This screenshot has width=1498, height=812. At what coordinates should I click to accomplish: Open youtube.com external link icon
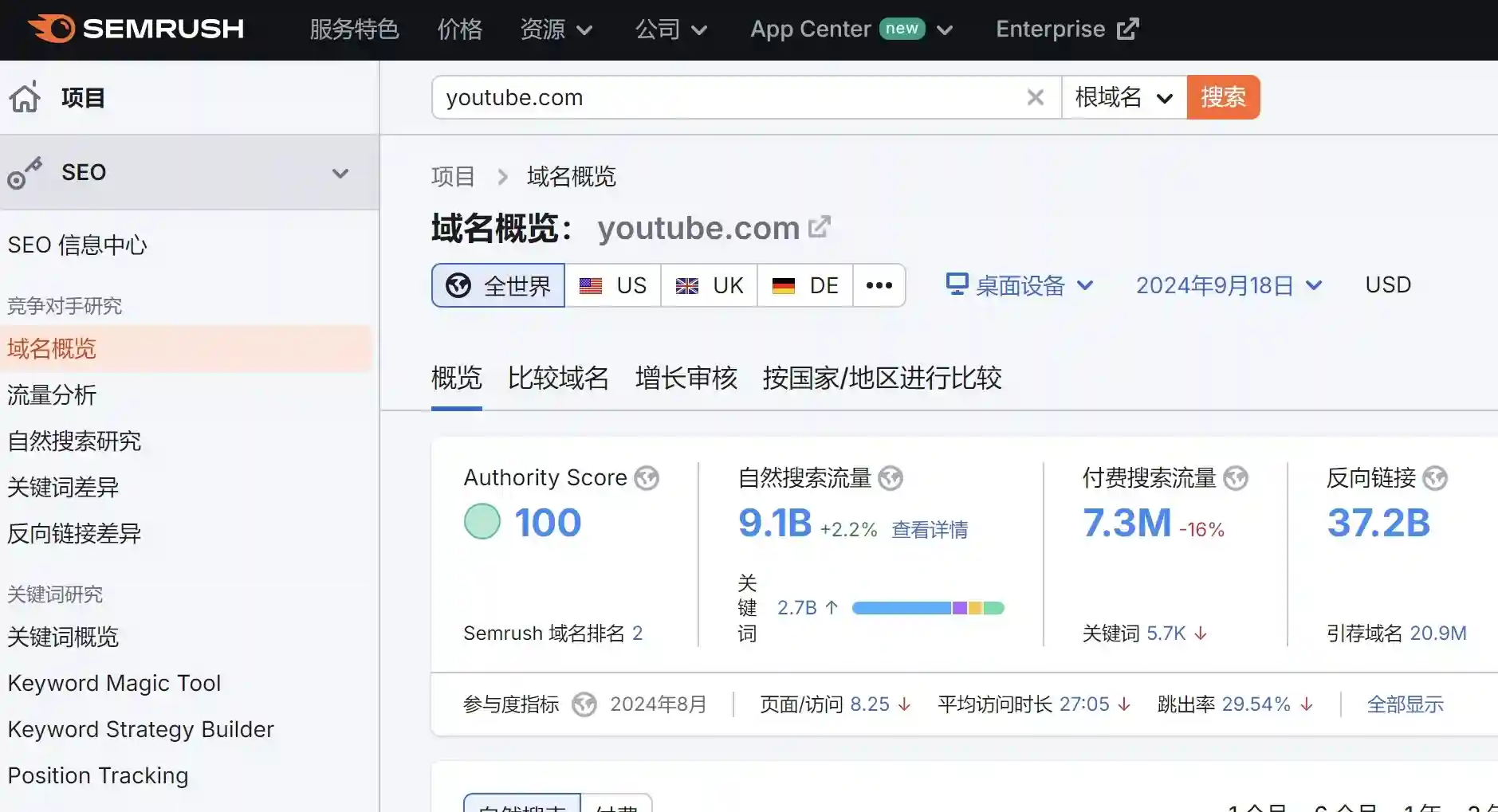pyautogui.click(x=819, y=227)
